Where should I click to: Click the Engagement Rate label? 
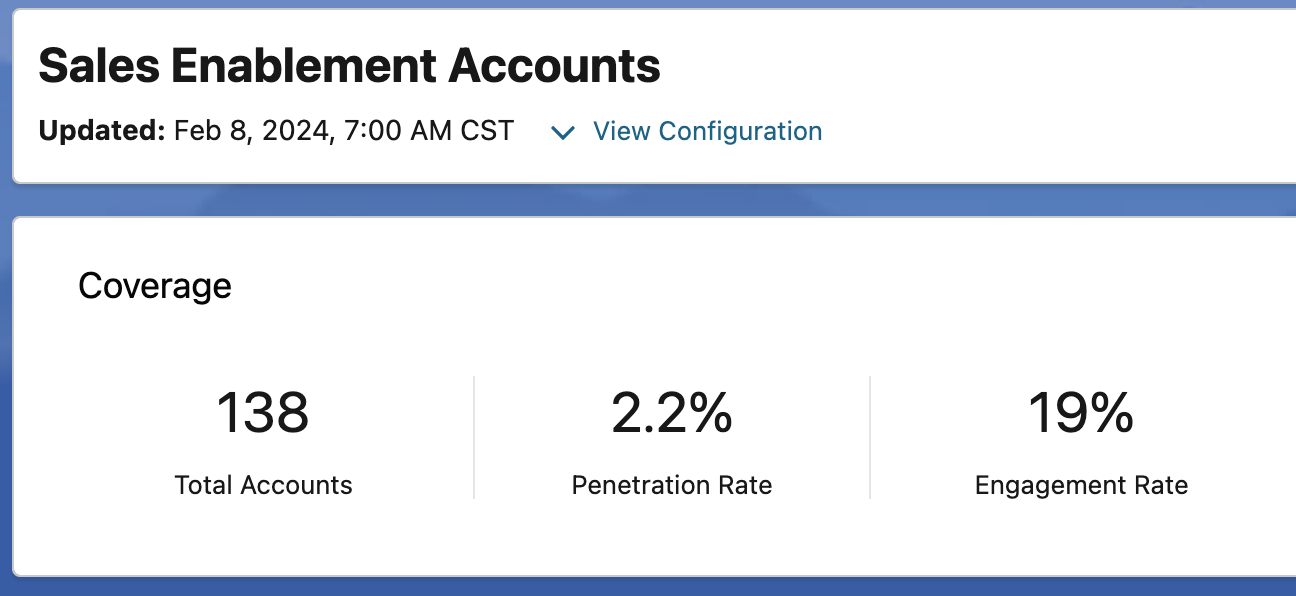click(x=1081, y=486)
